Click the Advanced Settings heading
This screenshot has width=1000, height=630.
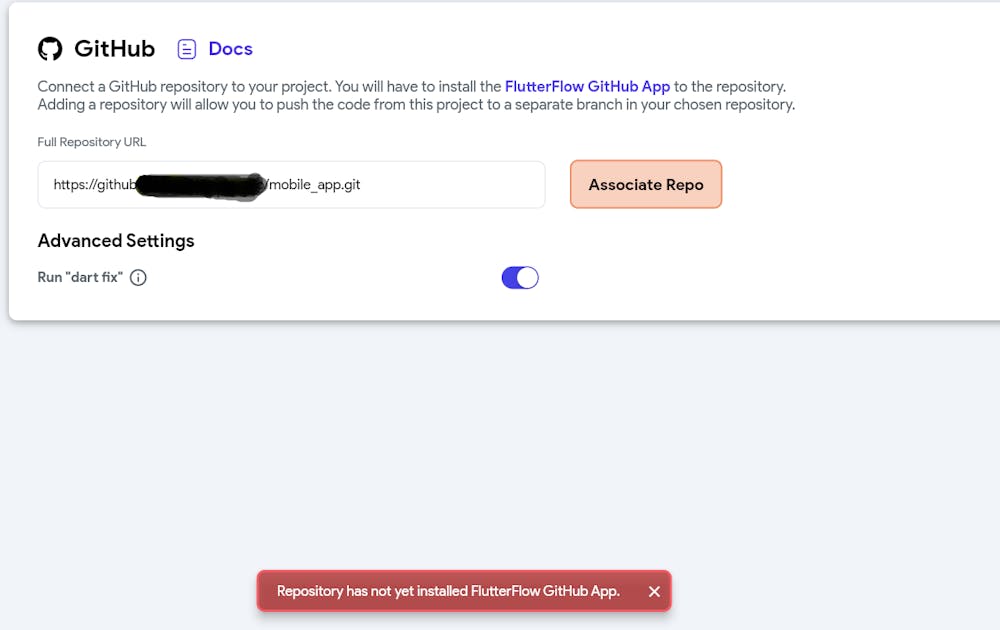click(116, 241)
